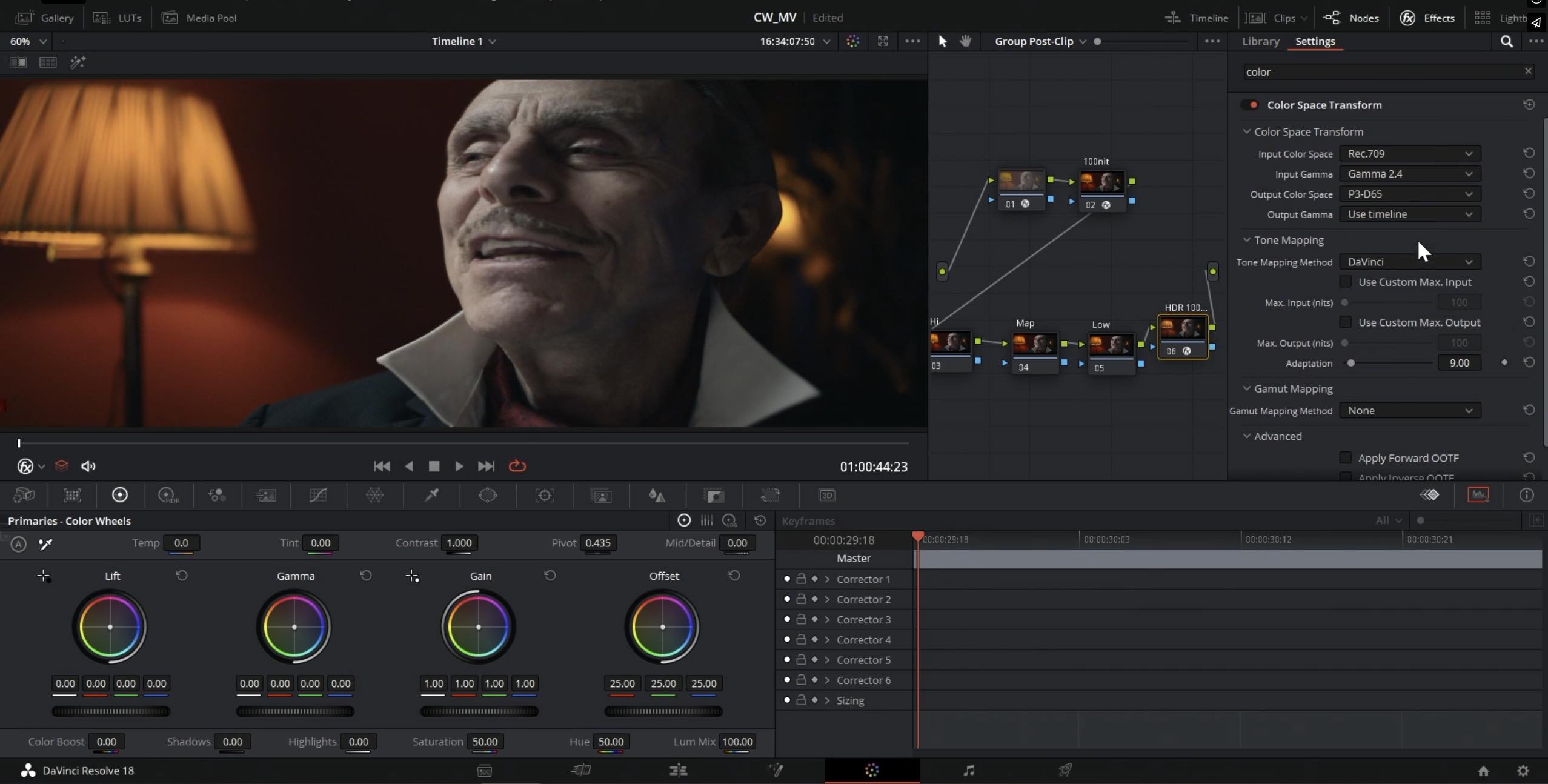This screenshot has width=1548, height=784.
Task: Open the Tracker palette icon
Action: coord(544,495)
